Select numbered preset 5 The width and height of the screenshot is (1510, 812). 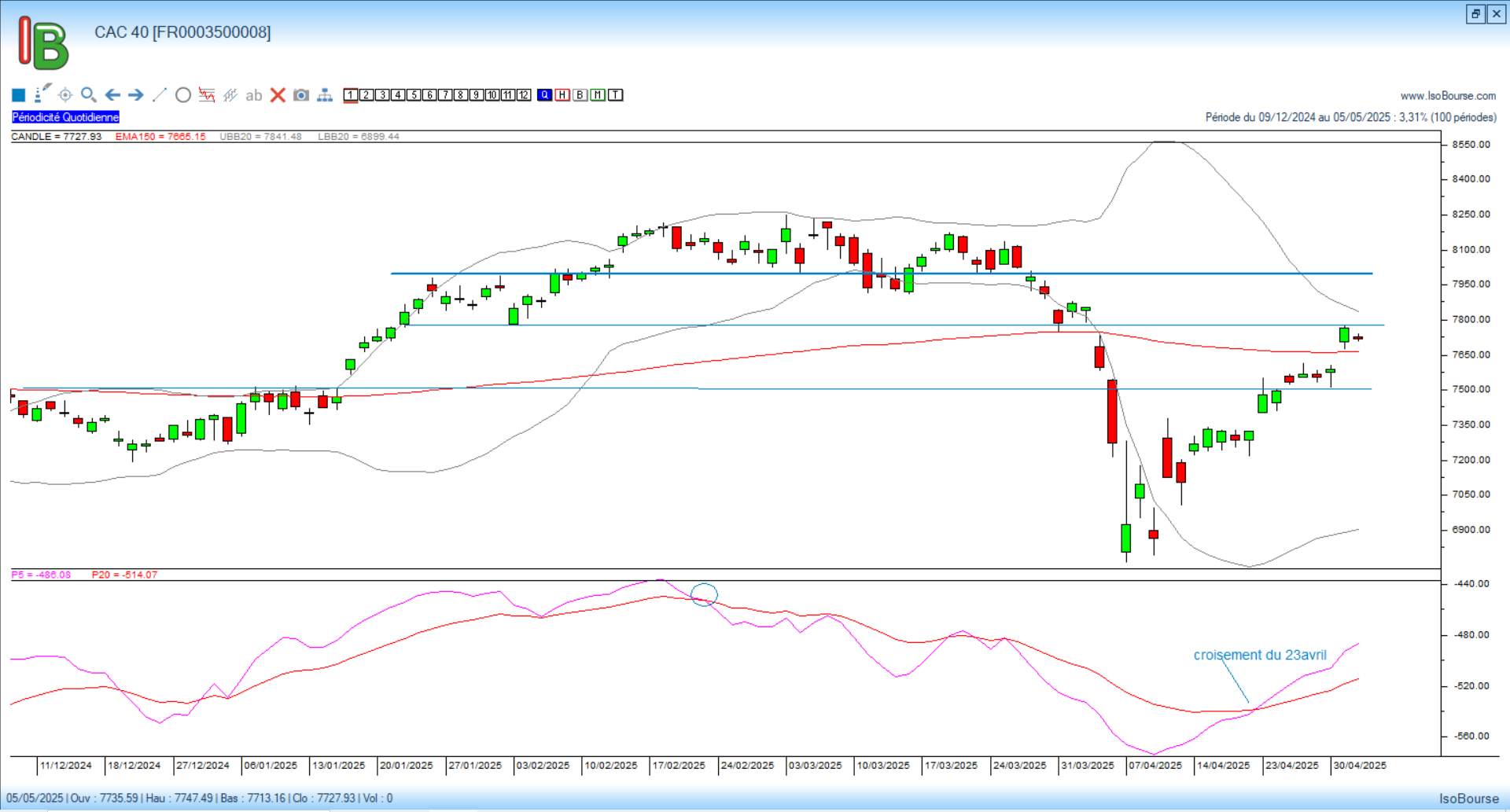point(414,95)
